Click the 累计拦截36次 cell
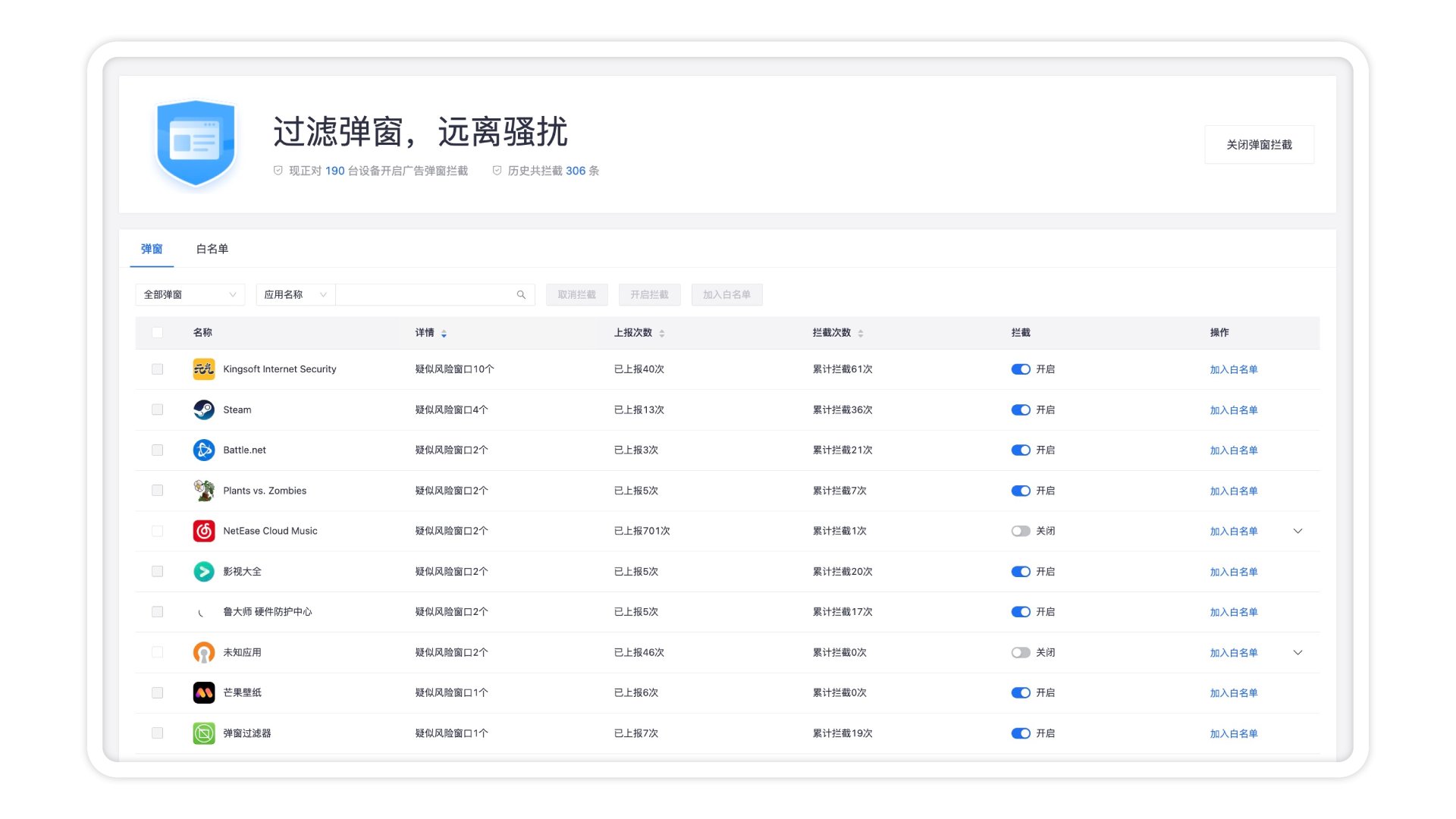The image size is (1456, 819). click(843, 409)
